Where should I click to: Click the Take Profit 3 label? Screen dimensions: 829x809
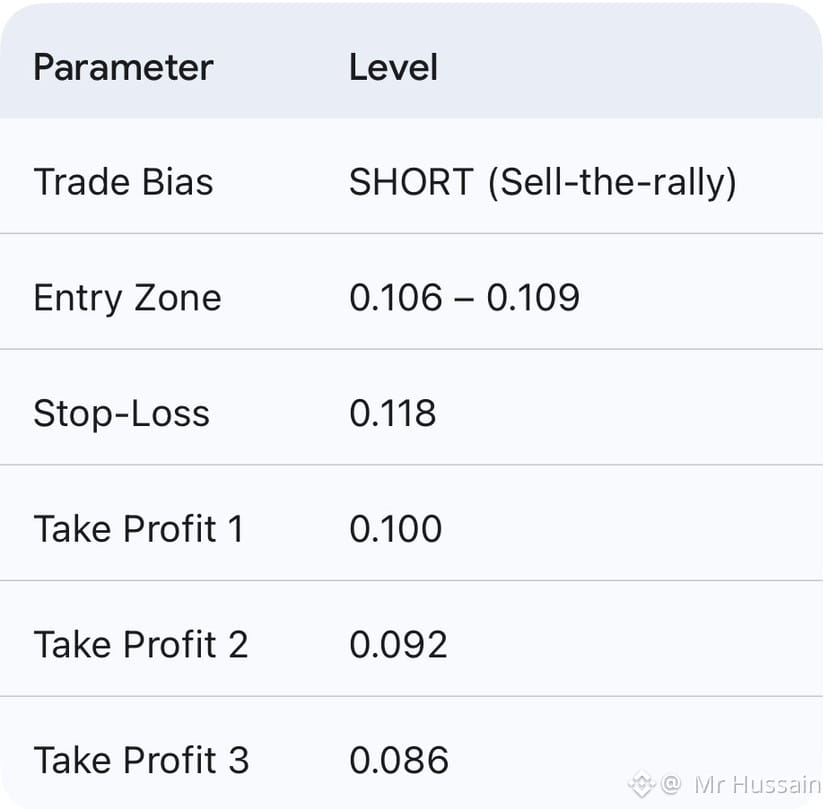141,761
